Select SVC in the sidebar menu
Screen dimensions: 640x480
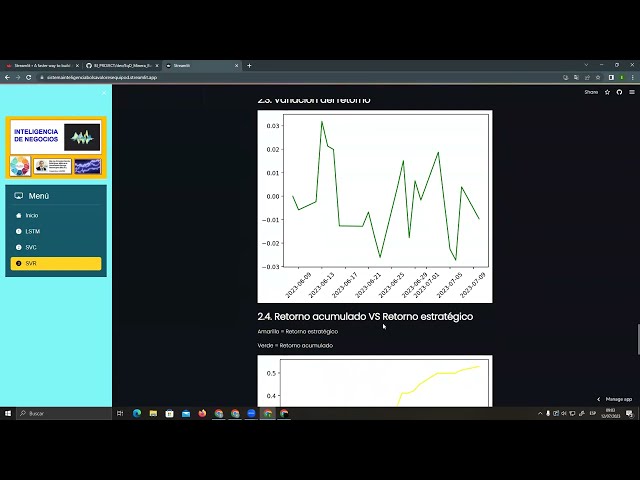56,247
